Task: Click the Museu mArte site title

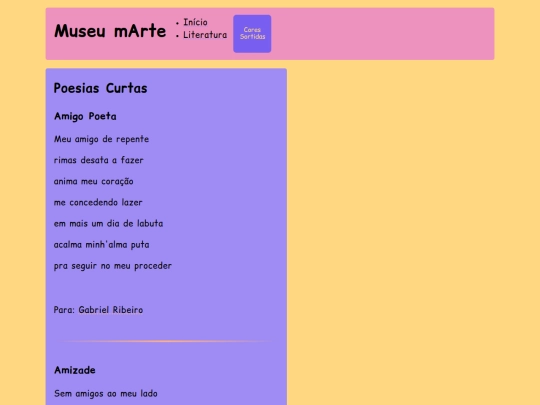Action: (110, 31)
